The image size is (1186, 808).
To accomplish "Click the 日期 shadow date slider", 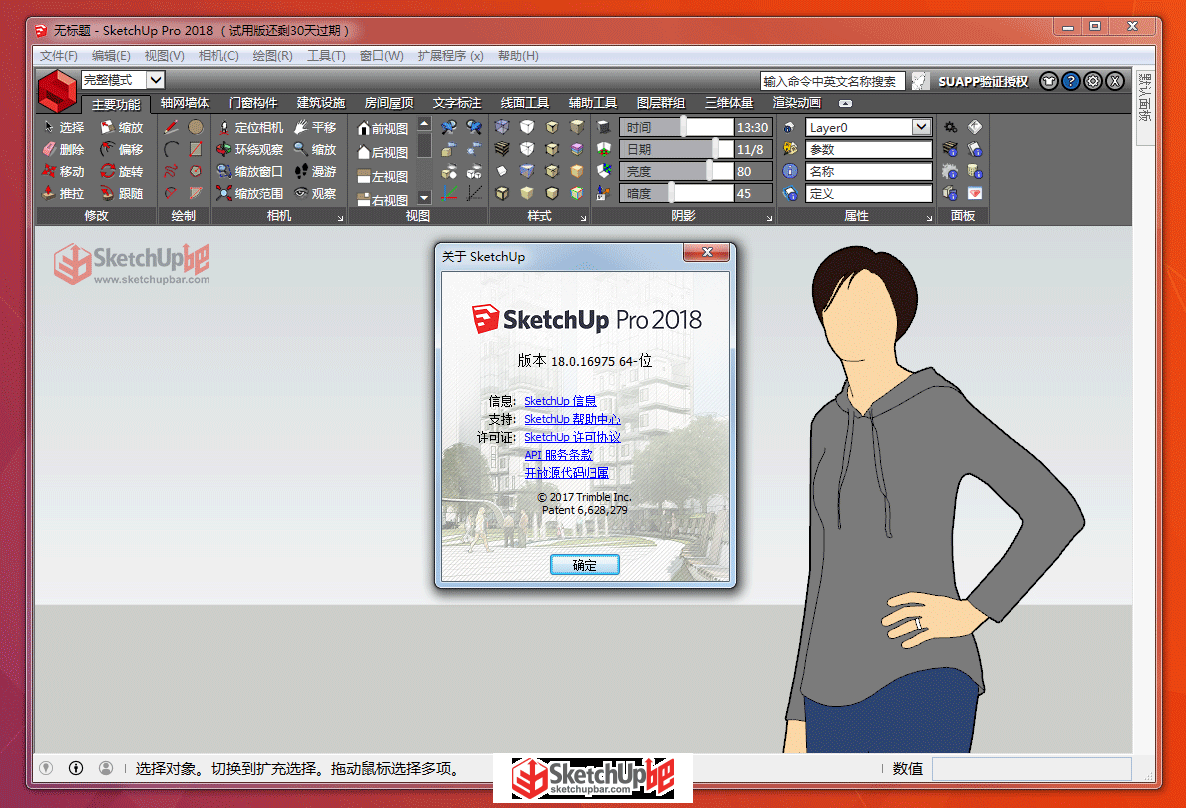I will click(677, 149).
